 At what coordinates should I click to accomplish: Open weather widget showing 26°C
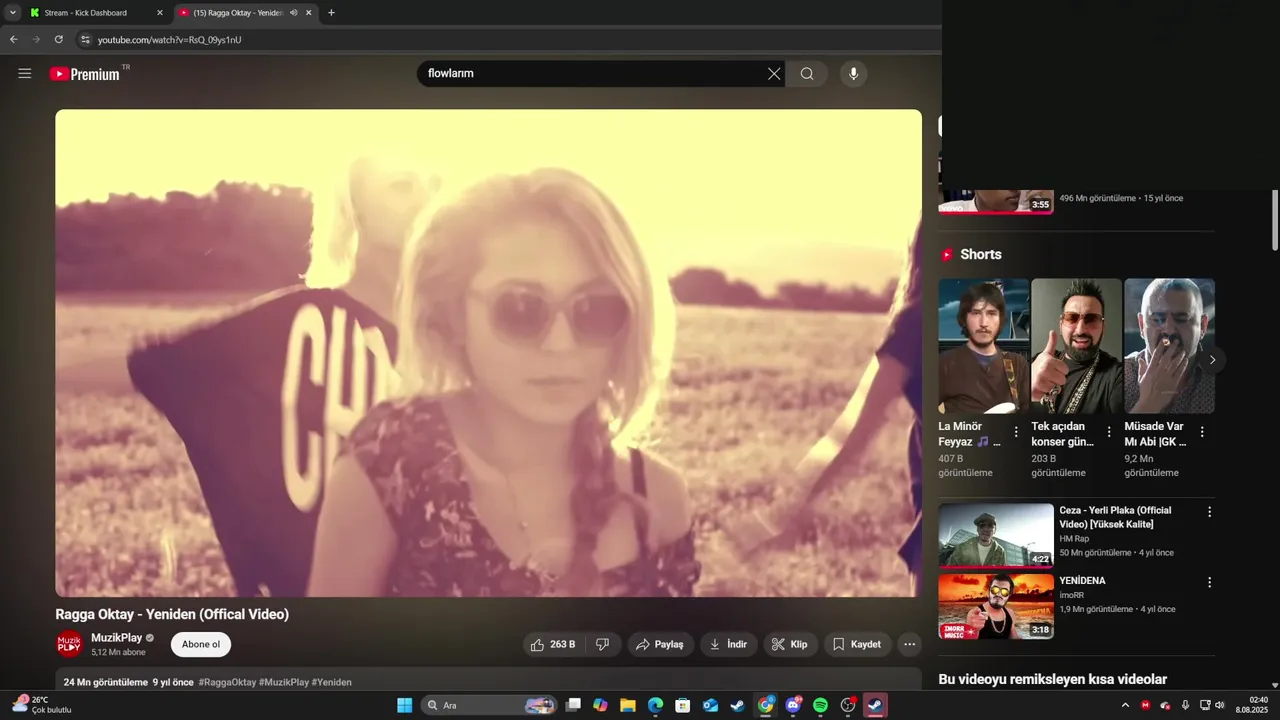pyautogui.click(x=42, y=705)
